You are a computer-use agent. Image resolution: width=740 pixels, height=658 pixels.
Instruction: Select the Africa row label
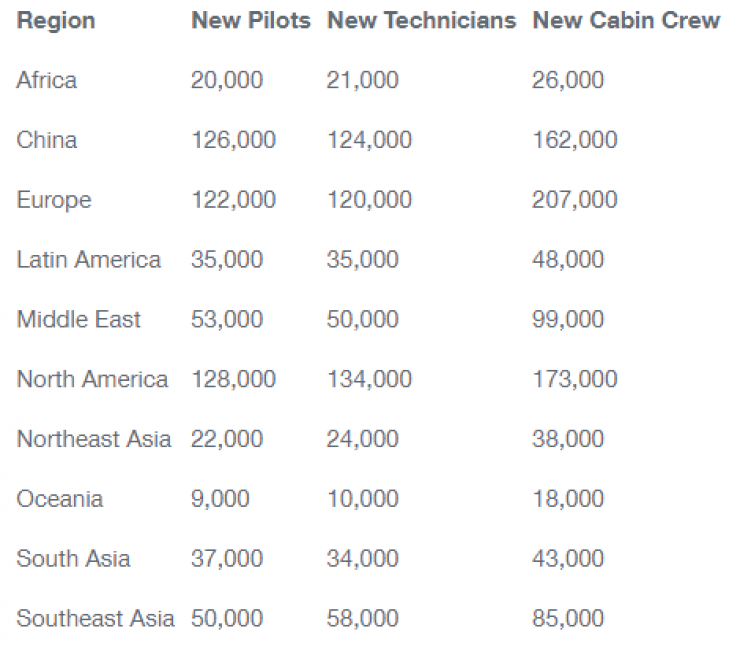coord(46,80)
